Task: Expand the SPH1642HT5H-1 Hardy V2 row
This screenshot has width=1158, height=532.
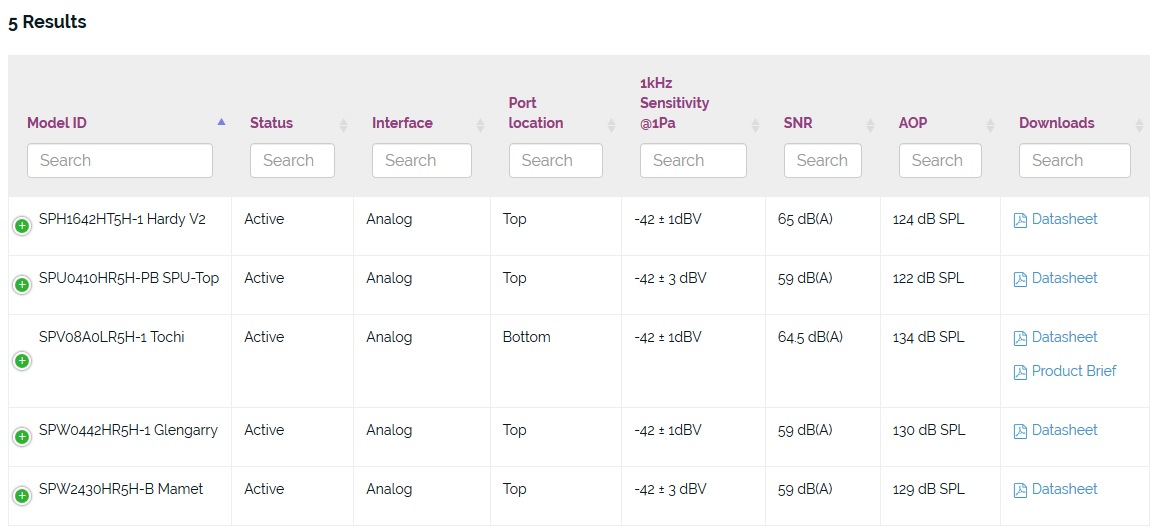Action: pos(22,226)
